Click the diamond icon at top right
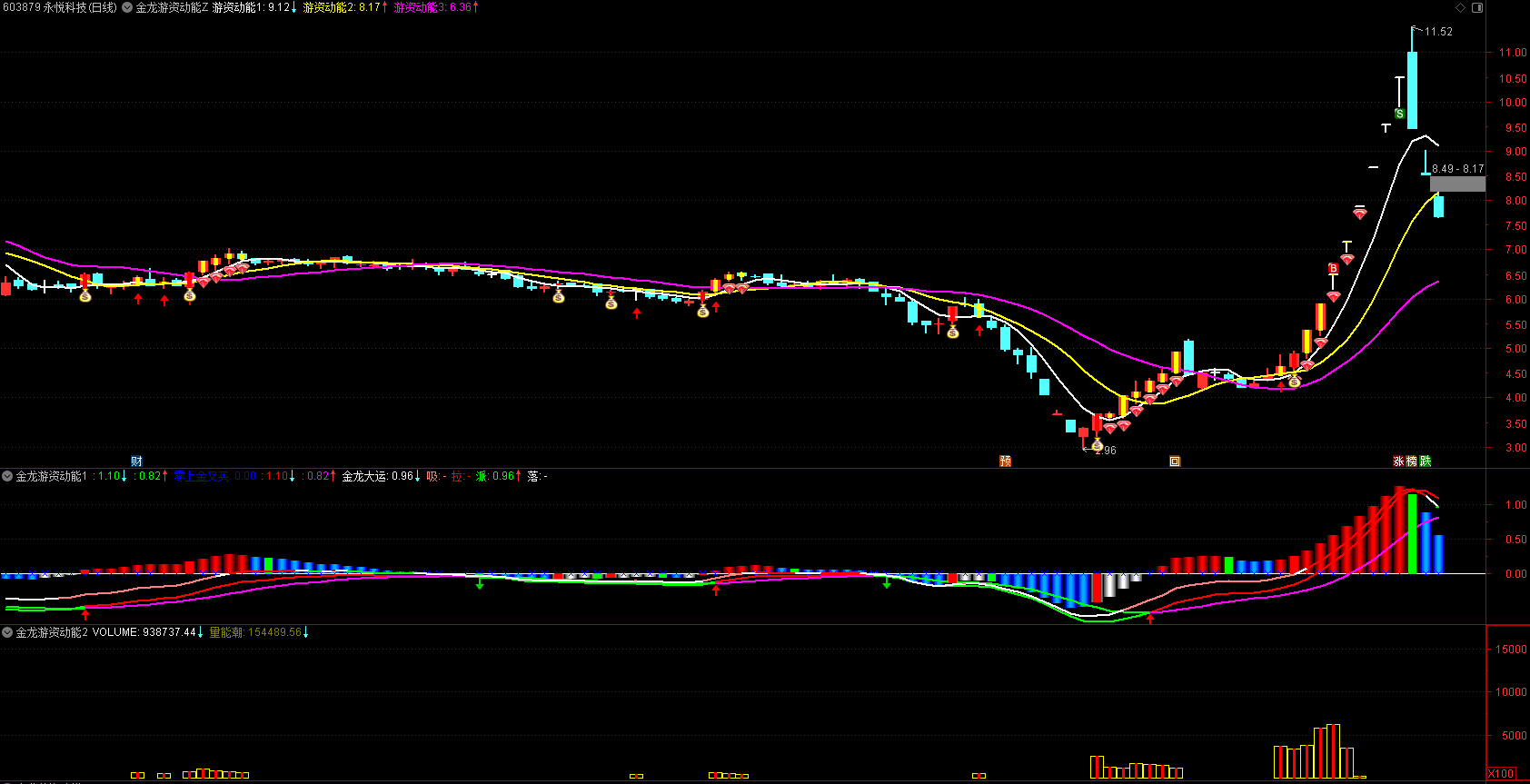Screen dimensions: 1530x784 pos(1461,7)
